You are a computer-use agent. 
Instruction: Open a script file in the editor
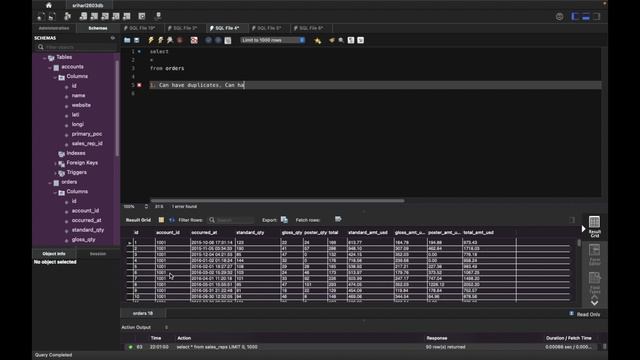127,40
